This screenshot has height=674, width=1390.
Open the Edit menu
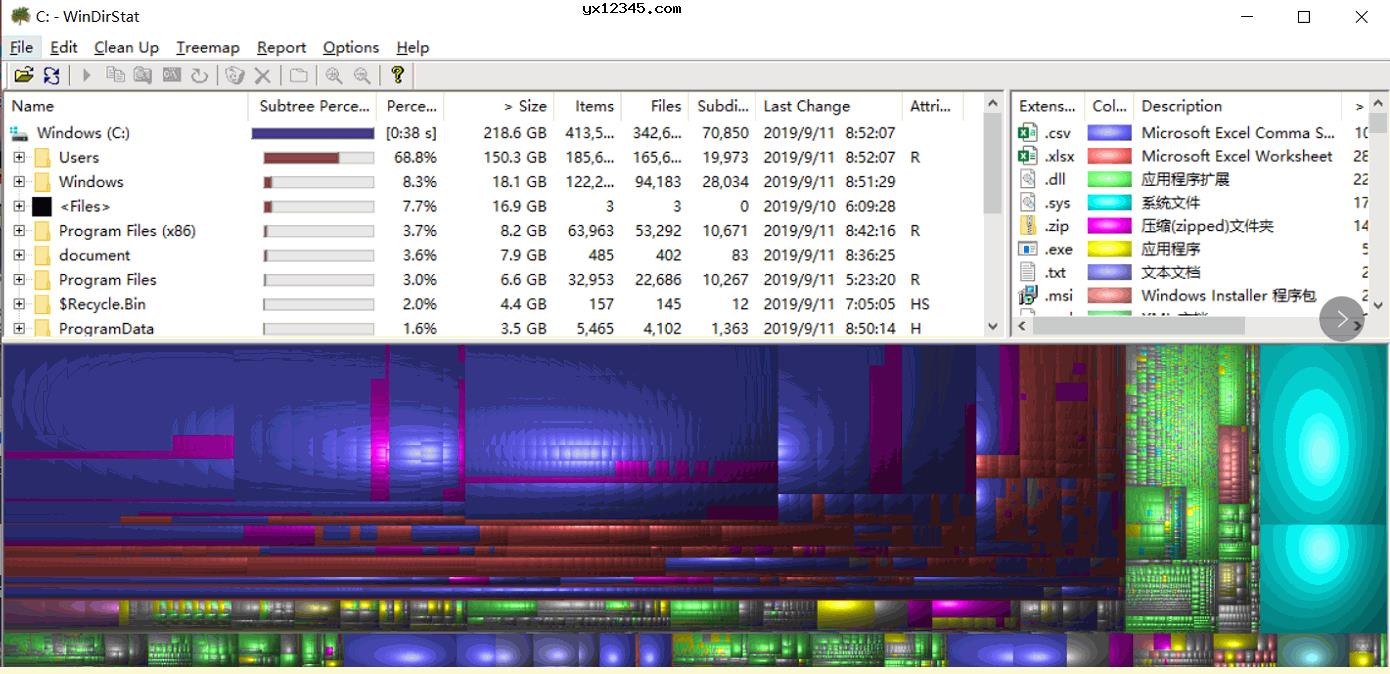(x=64, y=47)
